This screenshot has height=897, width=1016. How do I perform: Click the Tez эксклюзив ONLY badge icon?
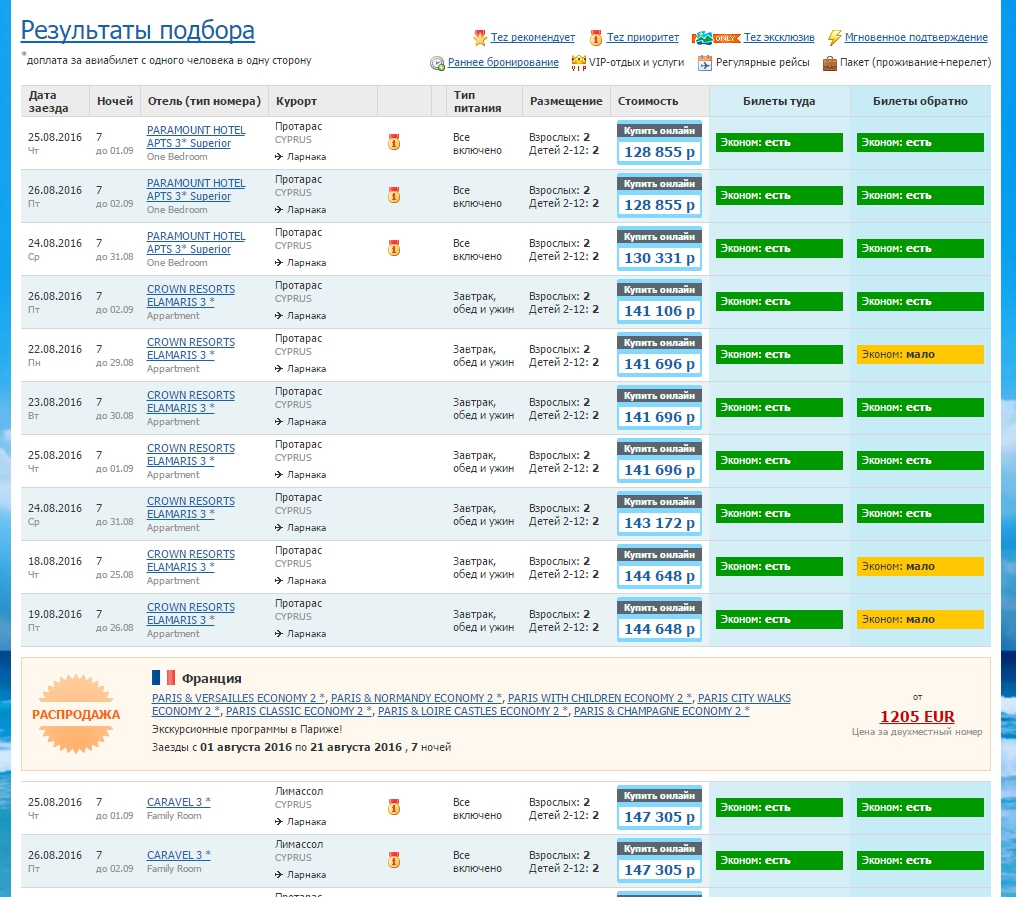(x=715, y=38)
